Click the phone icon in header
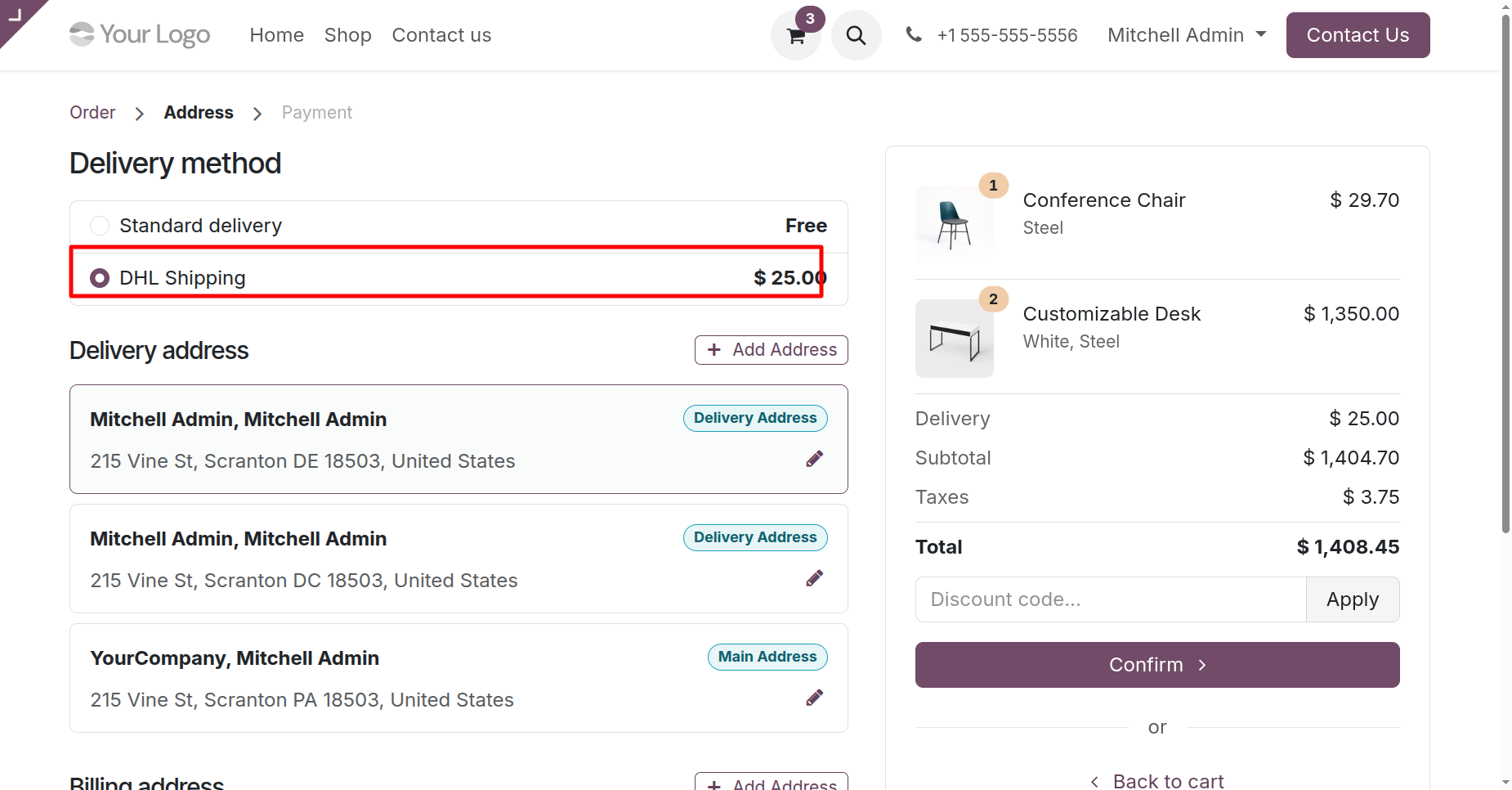Viewport: 1512px width, 790px height. [x=914, y=34]
